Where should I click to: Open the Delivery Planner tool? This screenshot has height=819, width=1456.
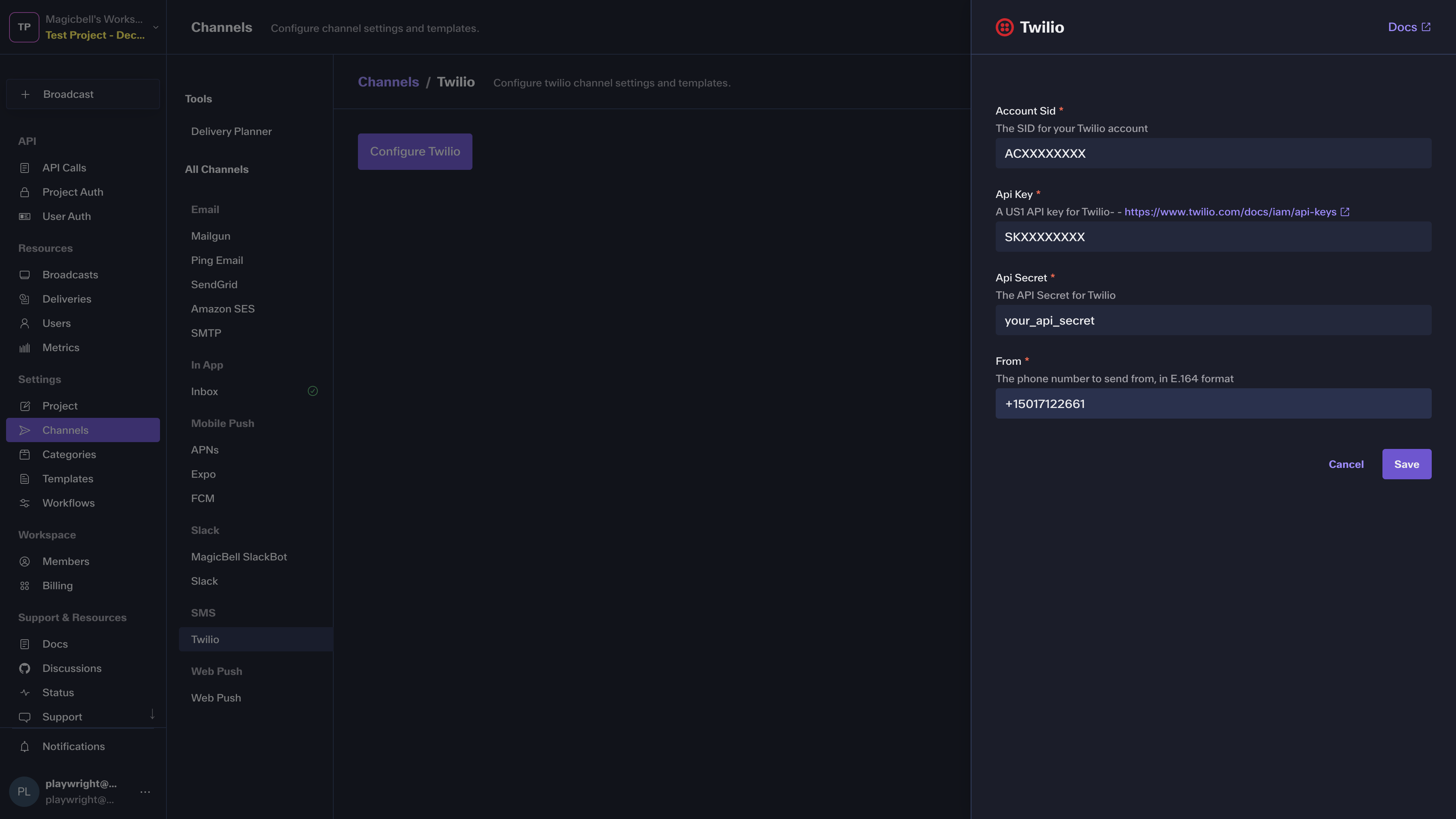tap(231, 131)
